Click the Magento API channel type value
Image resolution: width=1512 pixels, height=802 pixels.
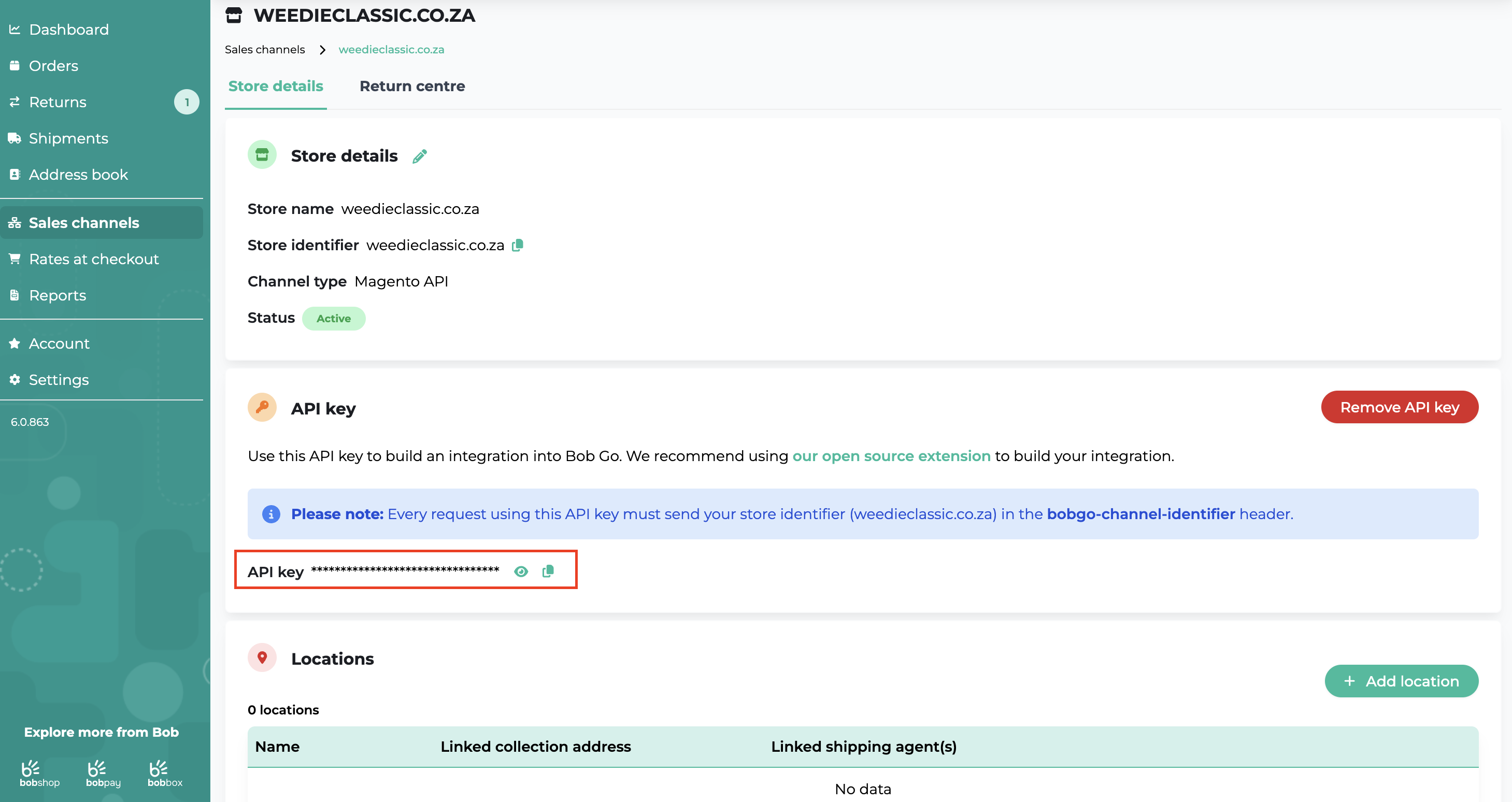[402, 282]
